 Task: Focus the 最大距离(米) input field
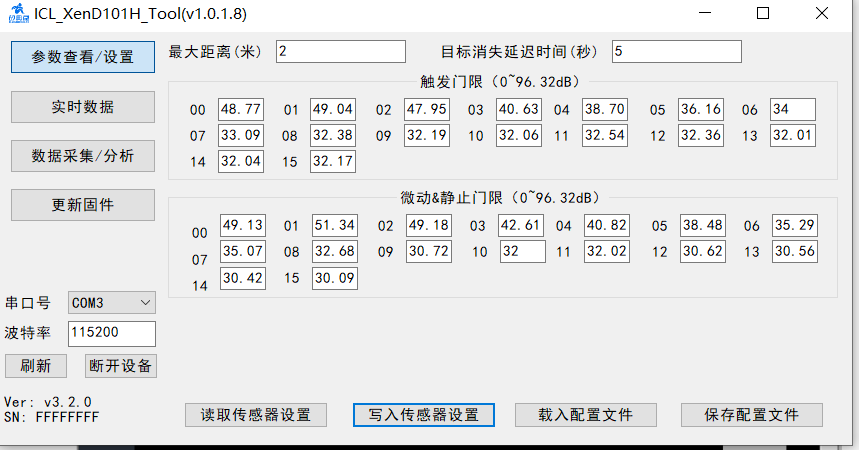click(x=341, y=51)
